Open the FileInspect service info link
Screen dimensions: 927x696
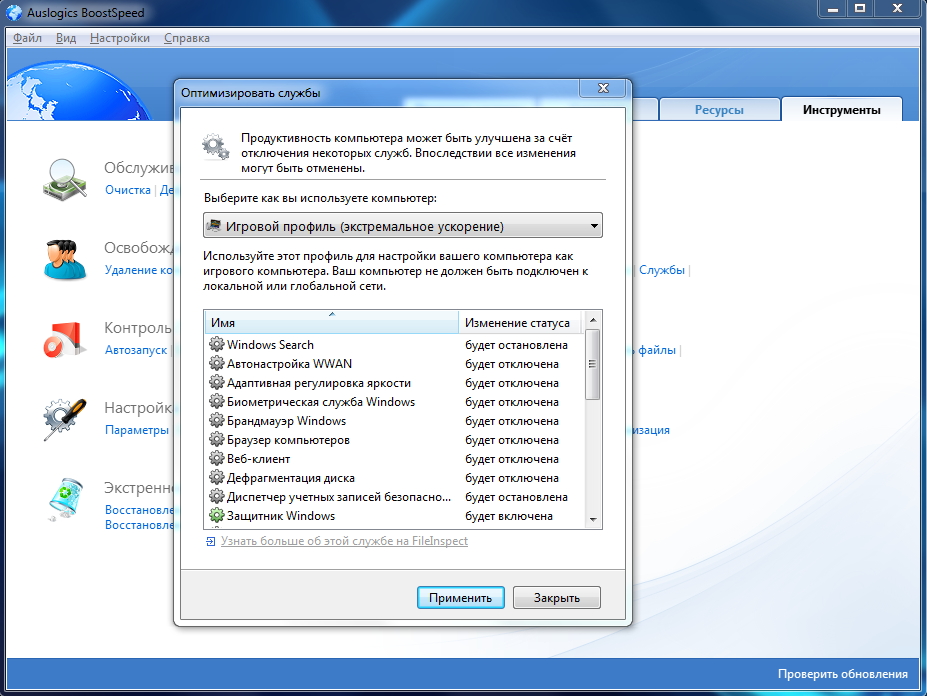(x=344, y=541)
